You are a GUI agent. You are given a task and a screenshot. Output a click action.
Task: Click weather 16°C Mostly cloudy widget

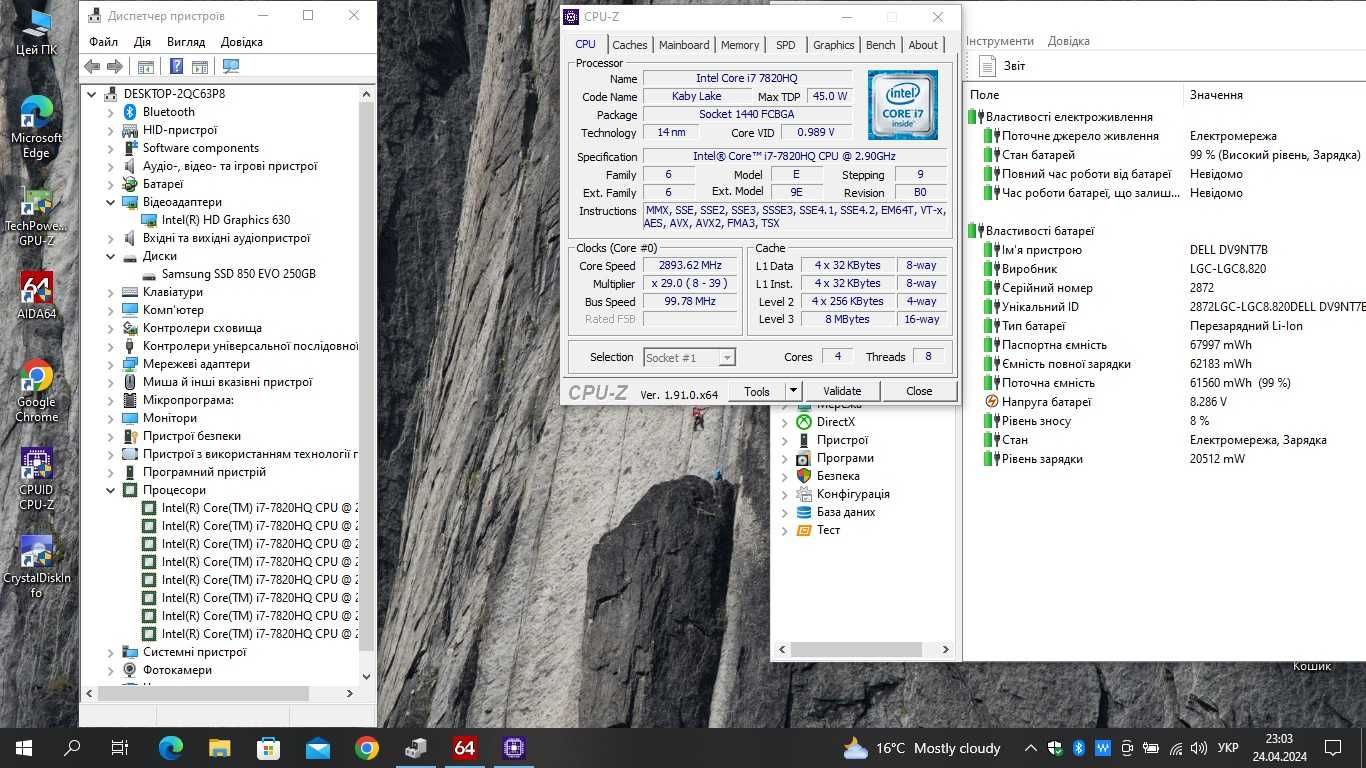[922, 748]
